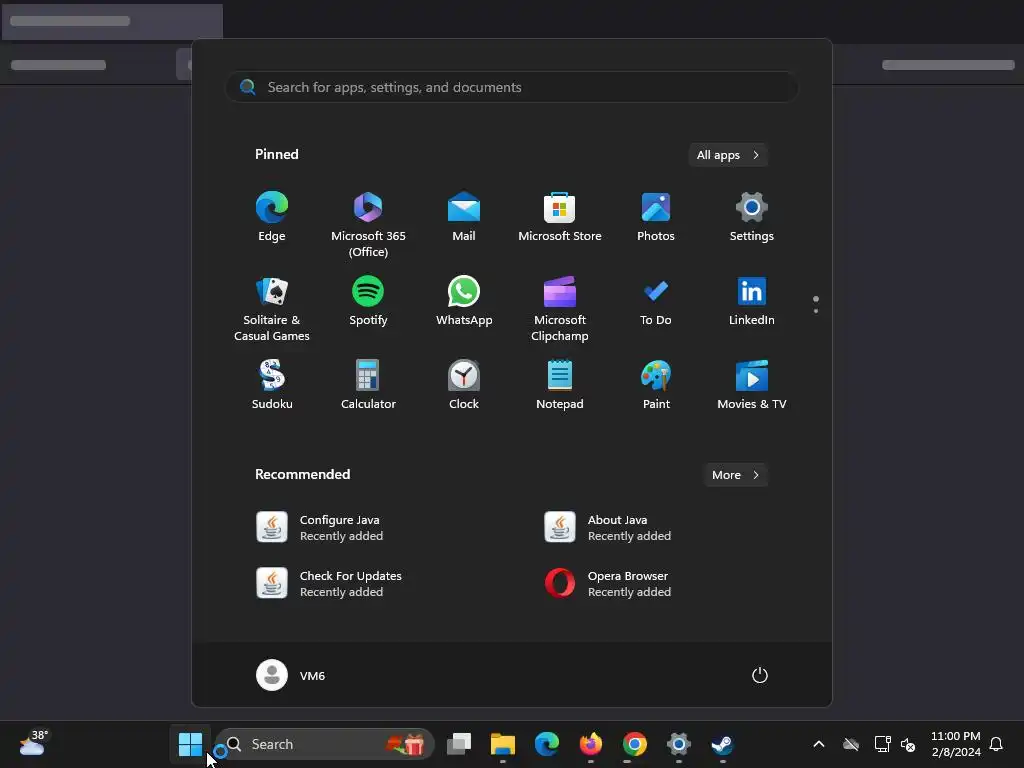Open the Clock app
The image size is (1024, 768).
pyautogui.click(x=464, y=385)
